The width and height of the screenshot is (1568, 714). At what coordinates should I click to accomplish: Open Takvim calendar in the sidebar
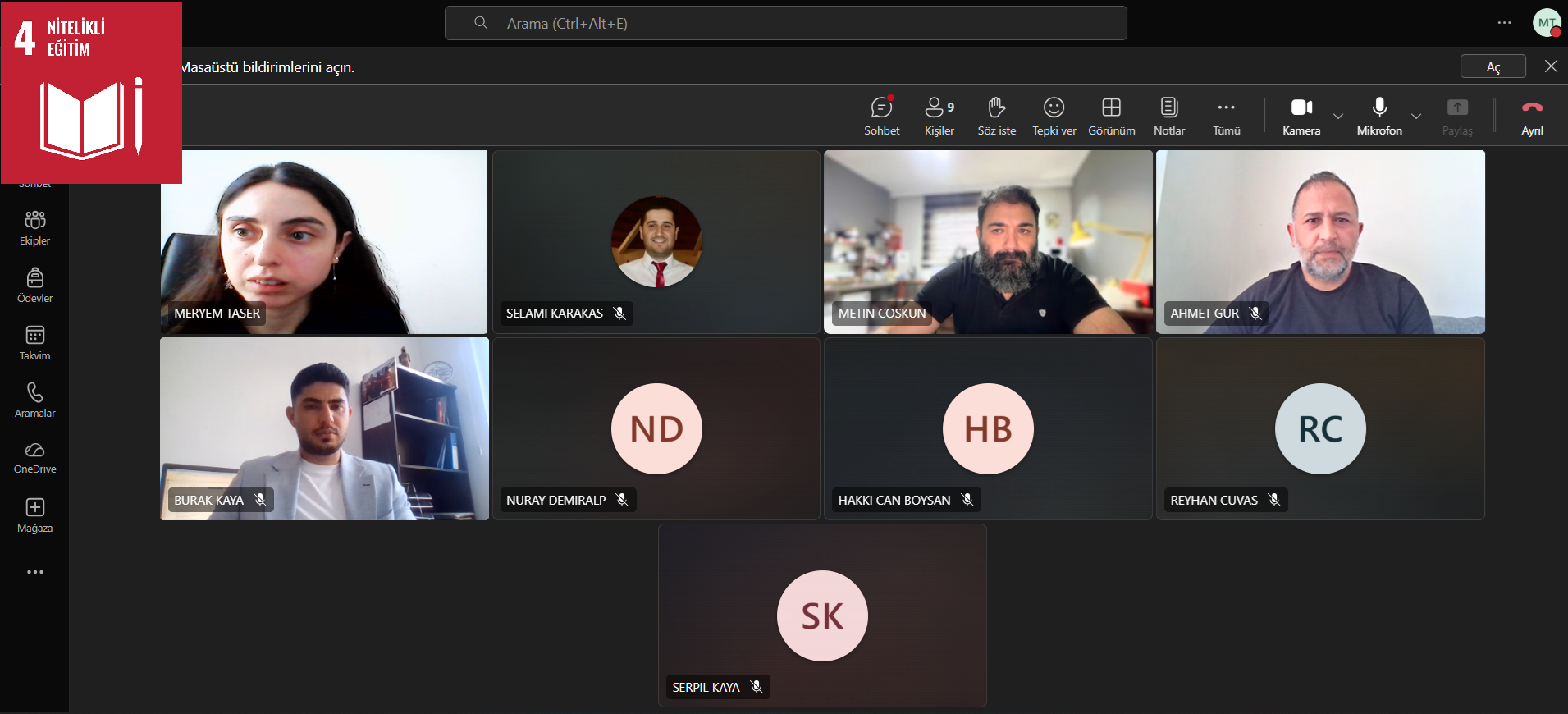(x=34, y=343)
